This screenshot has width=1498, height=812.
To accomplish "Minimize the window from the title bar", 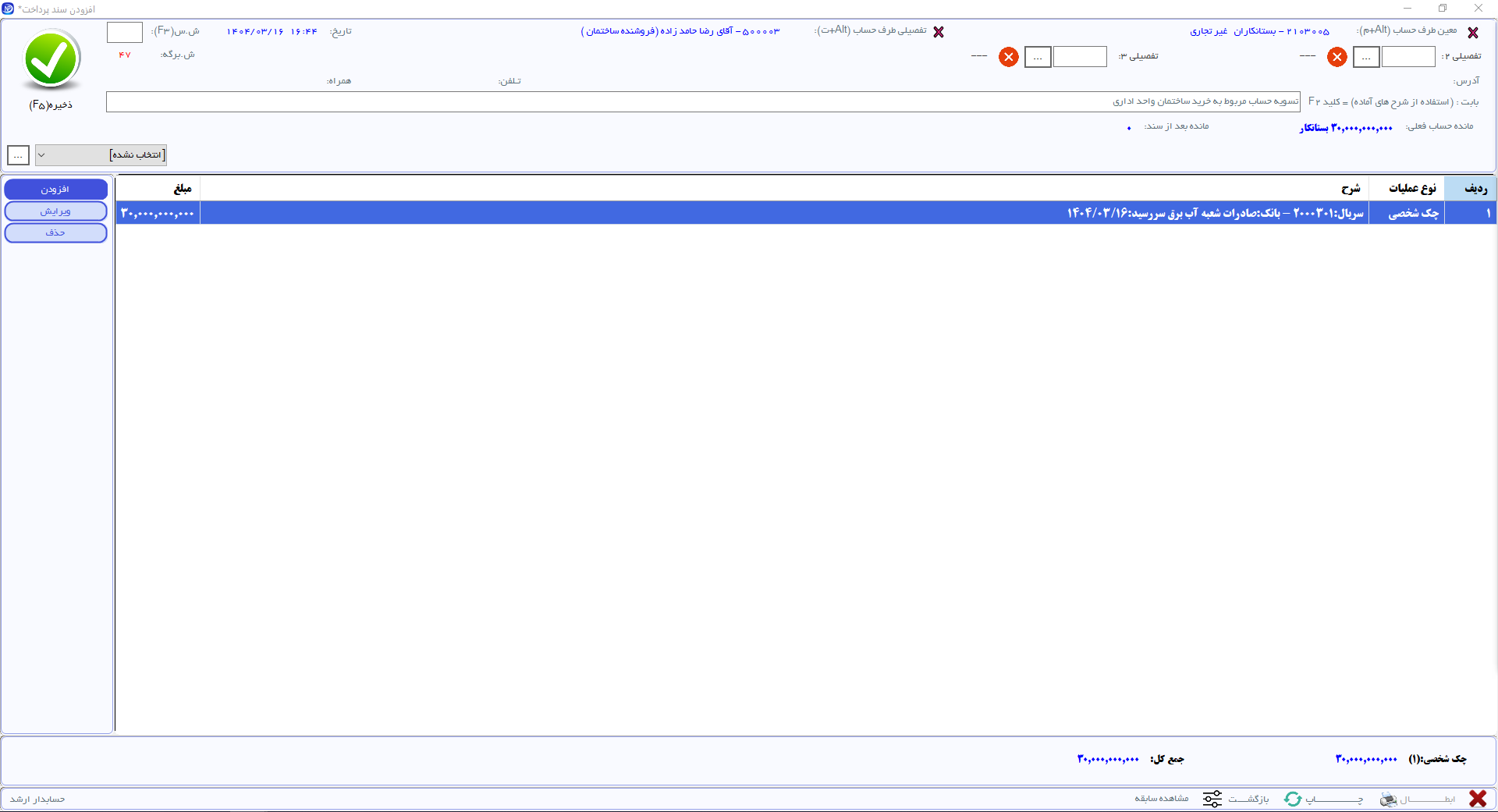I will point(1407,9).
